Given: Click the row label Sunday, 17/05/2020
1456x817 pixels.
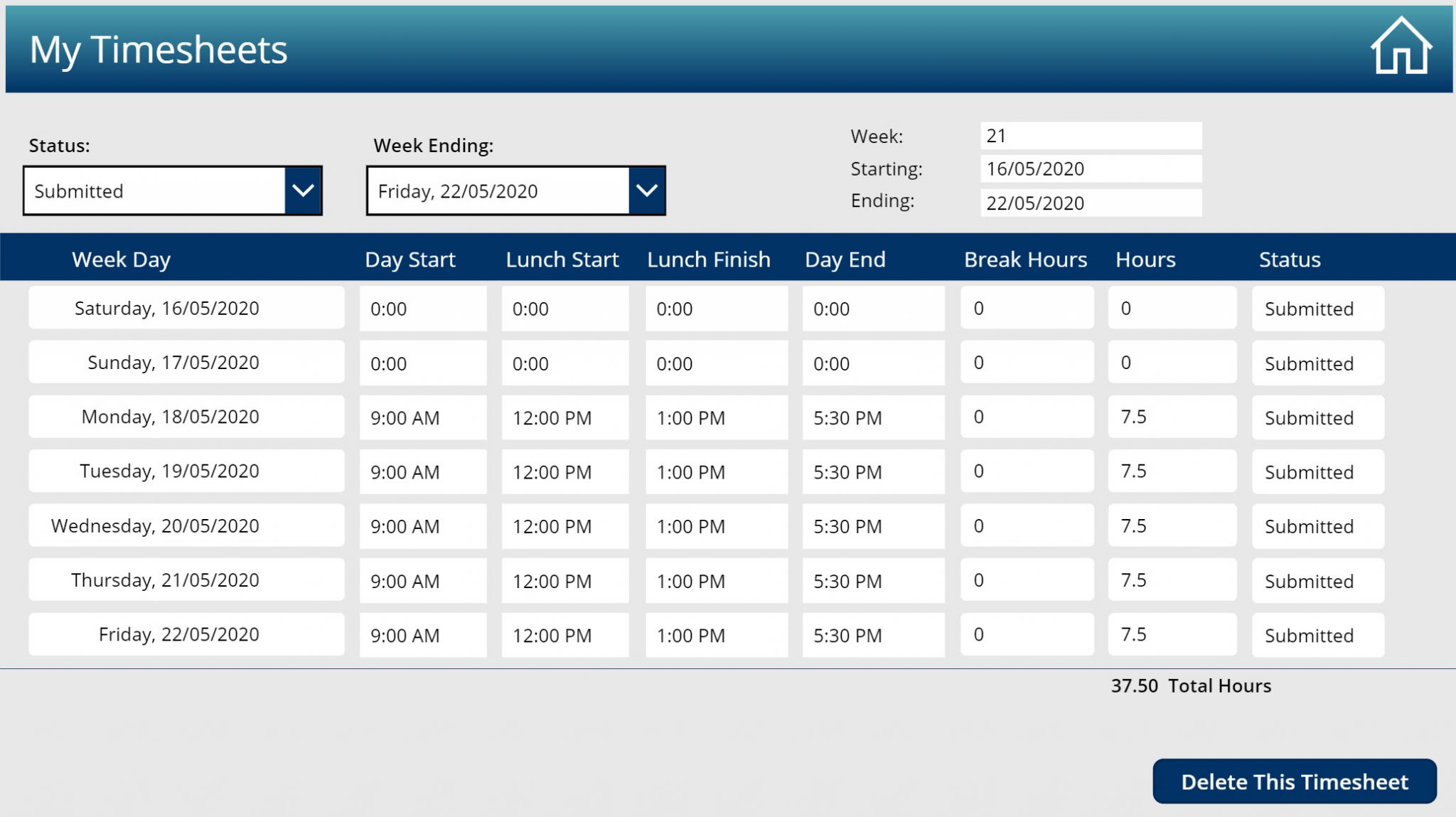Looking at the screenshot, I should click(x=186, y=362).
